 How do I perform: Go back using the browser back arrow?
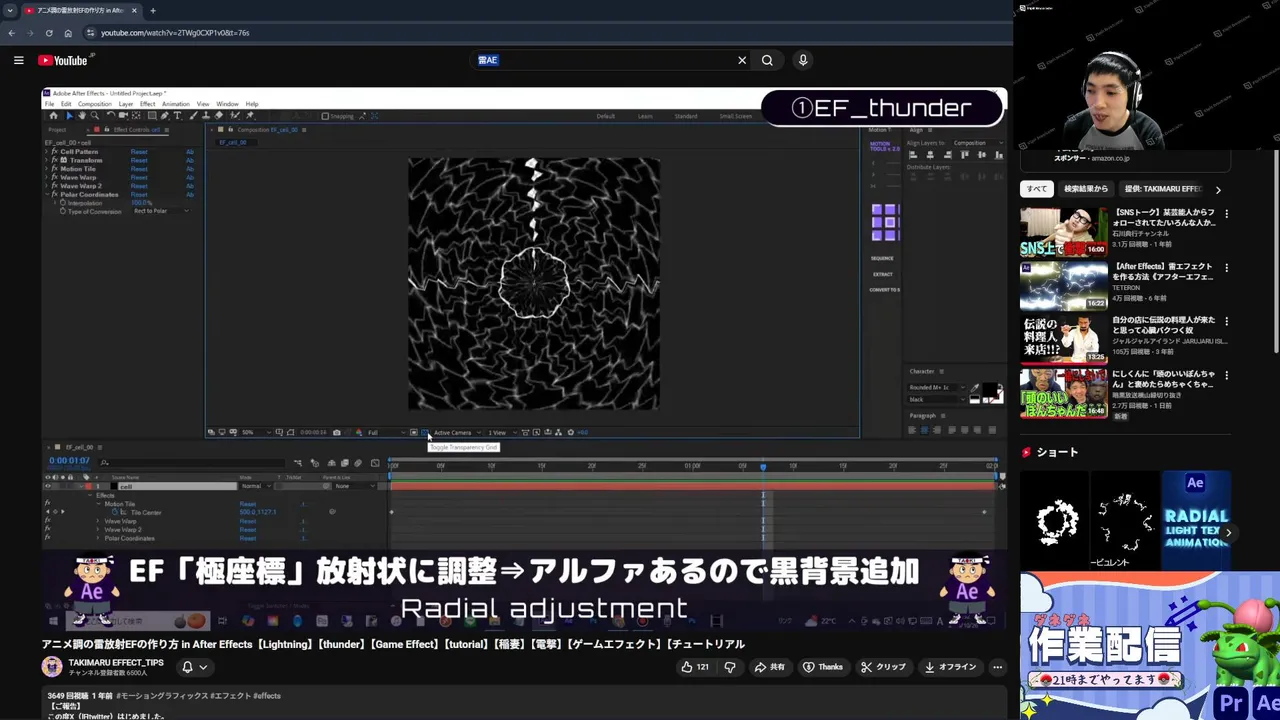[x=11, y=33]
